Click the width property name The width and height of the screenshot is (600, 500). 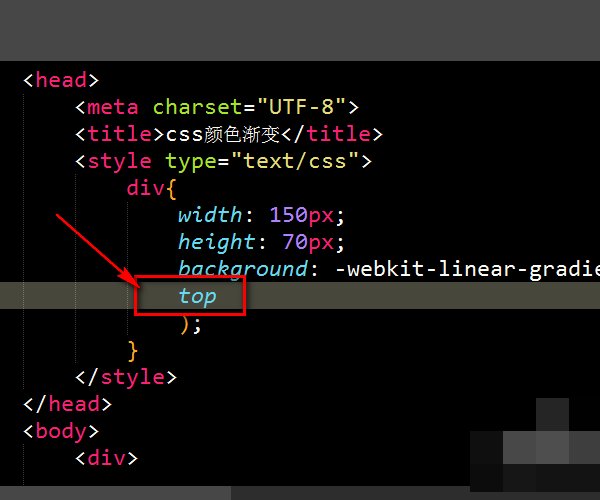[x=210, y=215]
